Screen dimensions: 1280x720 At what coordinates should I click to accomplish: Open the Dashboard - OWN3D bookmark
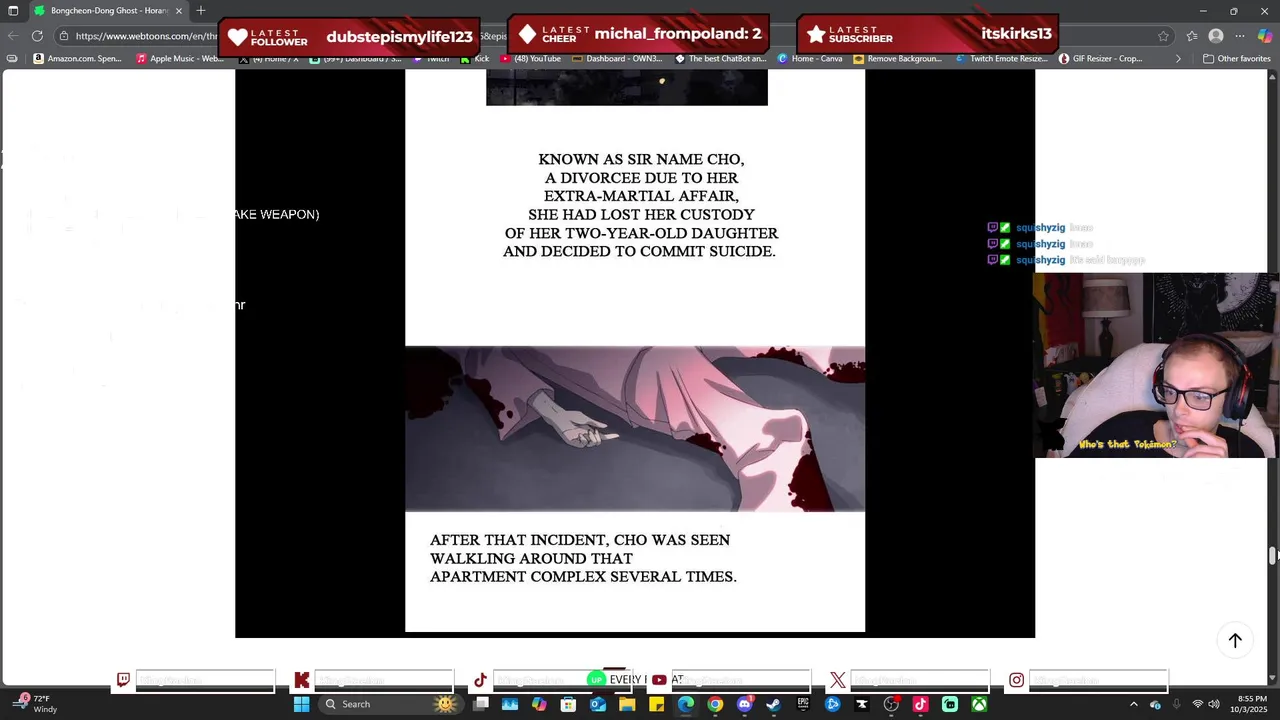617,58
